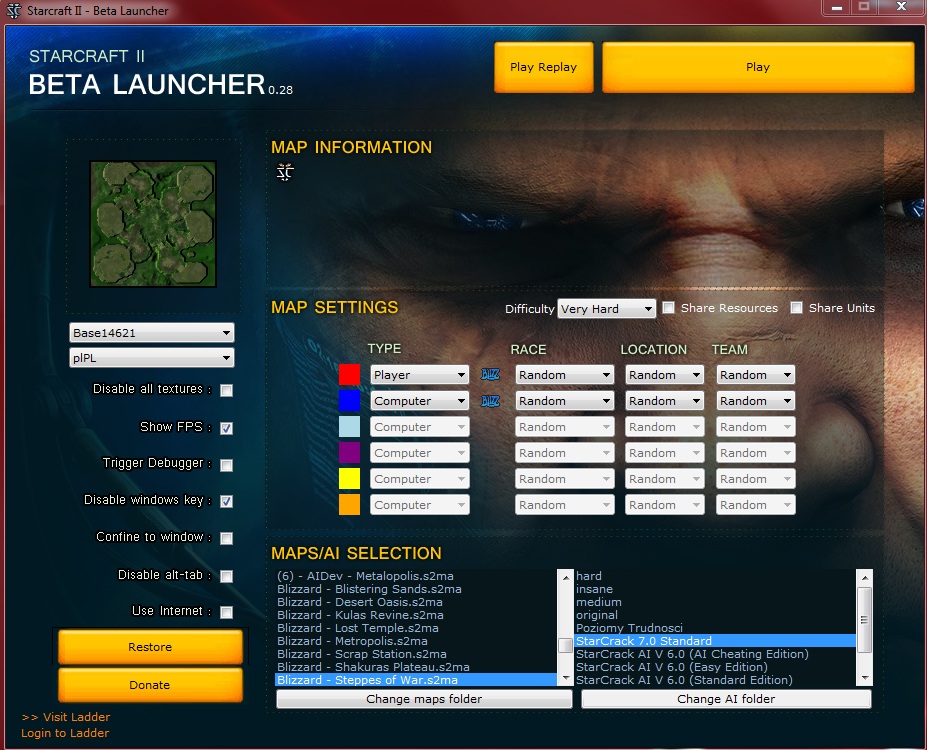927x750 pixels.
Task: Open the blue row Computer type dropdown
Action: (420, 401)
